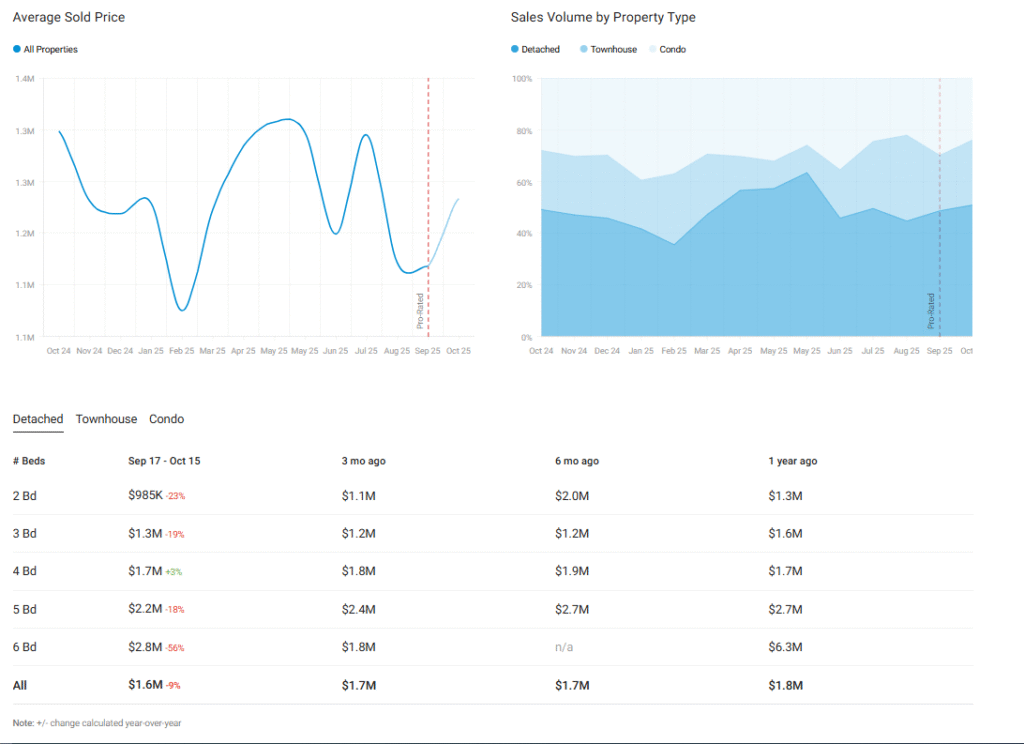Toggle the All Properties legend series
Image resolution: width=1024 pixels, height=744 pixels.
coord(50,49)
